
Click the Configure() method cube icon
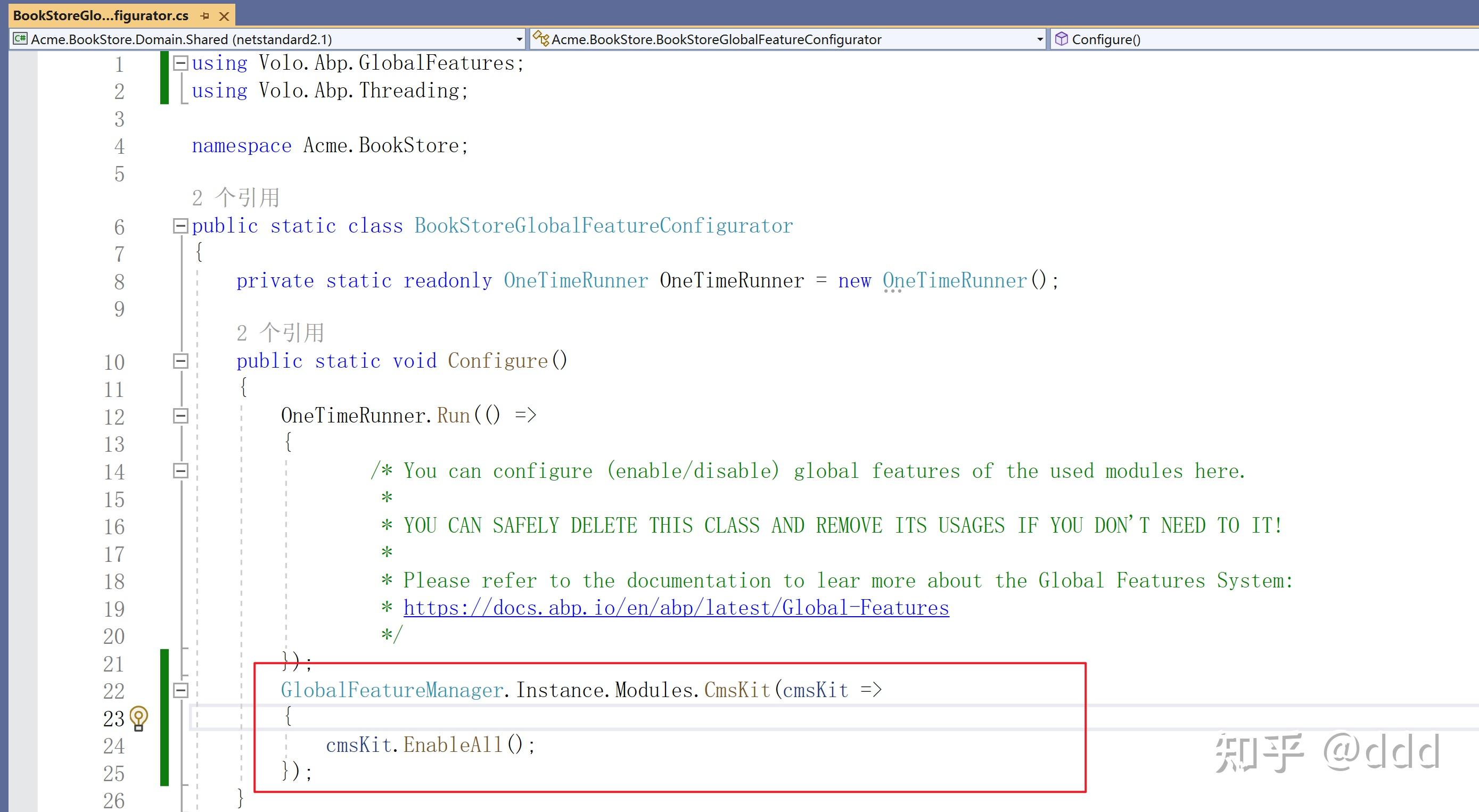1062,39
